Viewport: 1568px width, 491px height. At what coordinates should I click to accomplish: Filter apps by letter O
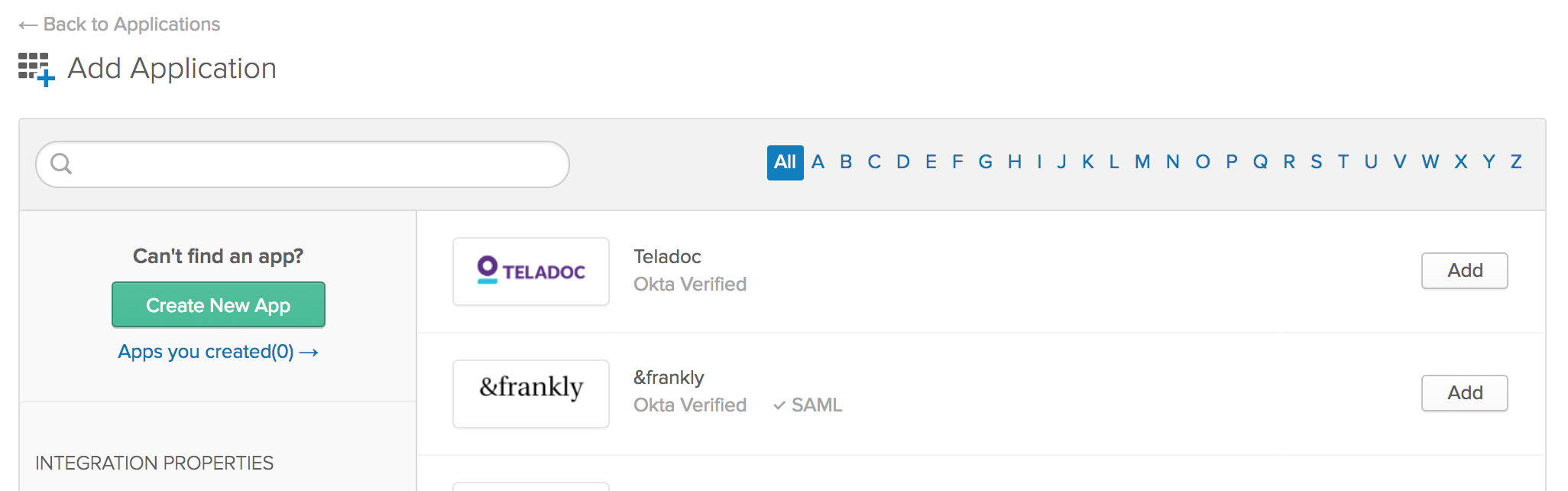tap(1202, 162)
